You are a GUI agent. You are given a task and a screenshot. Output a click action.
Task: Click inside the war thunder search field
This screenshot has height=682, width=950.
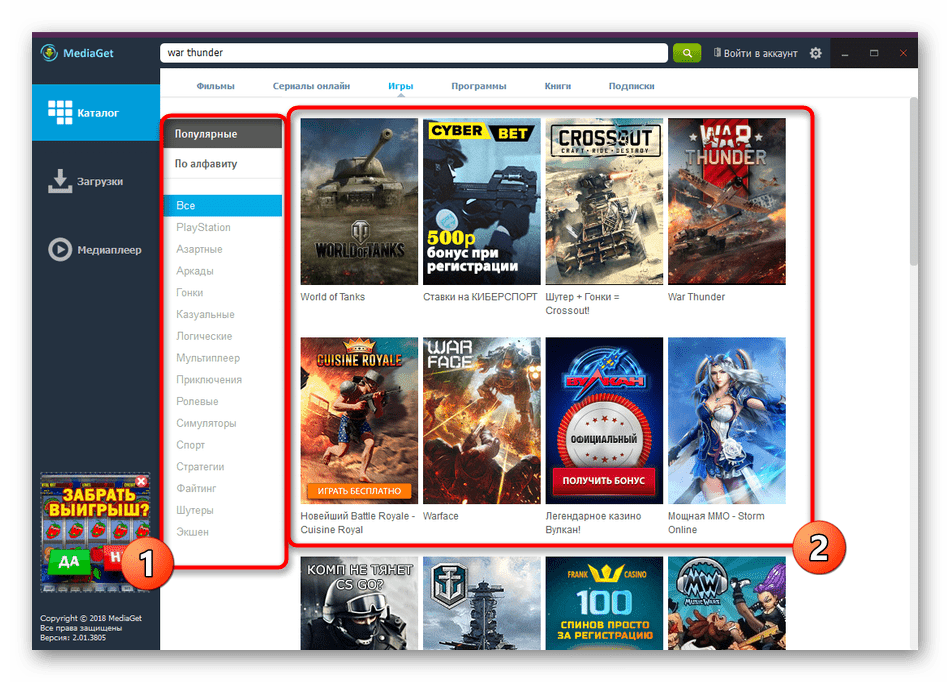[414, 53]
